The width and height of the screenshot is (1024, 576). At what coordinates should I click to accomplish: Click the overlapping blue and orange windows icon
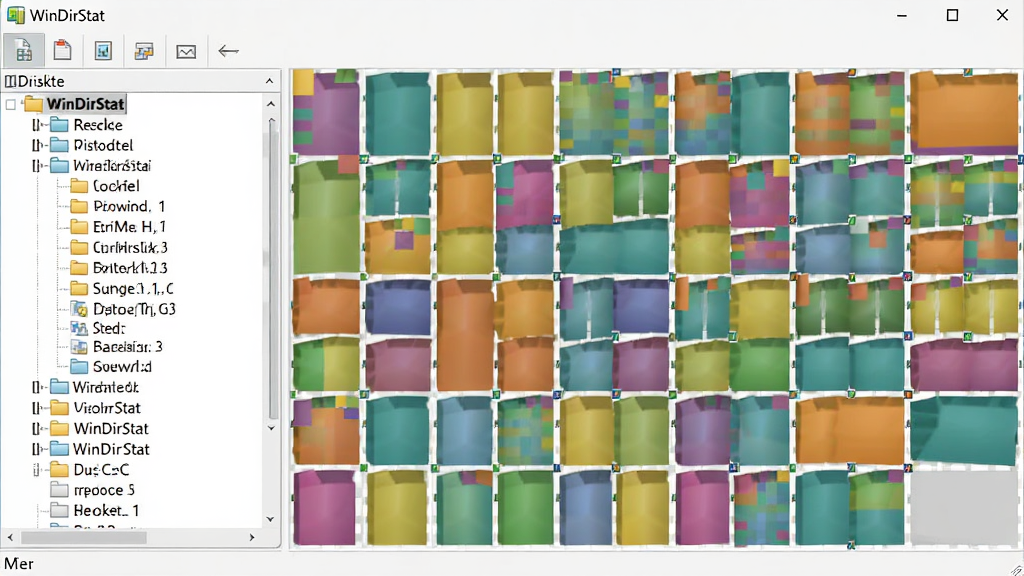point(144,51)
